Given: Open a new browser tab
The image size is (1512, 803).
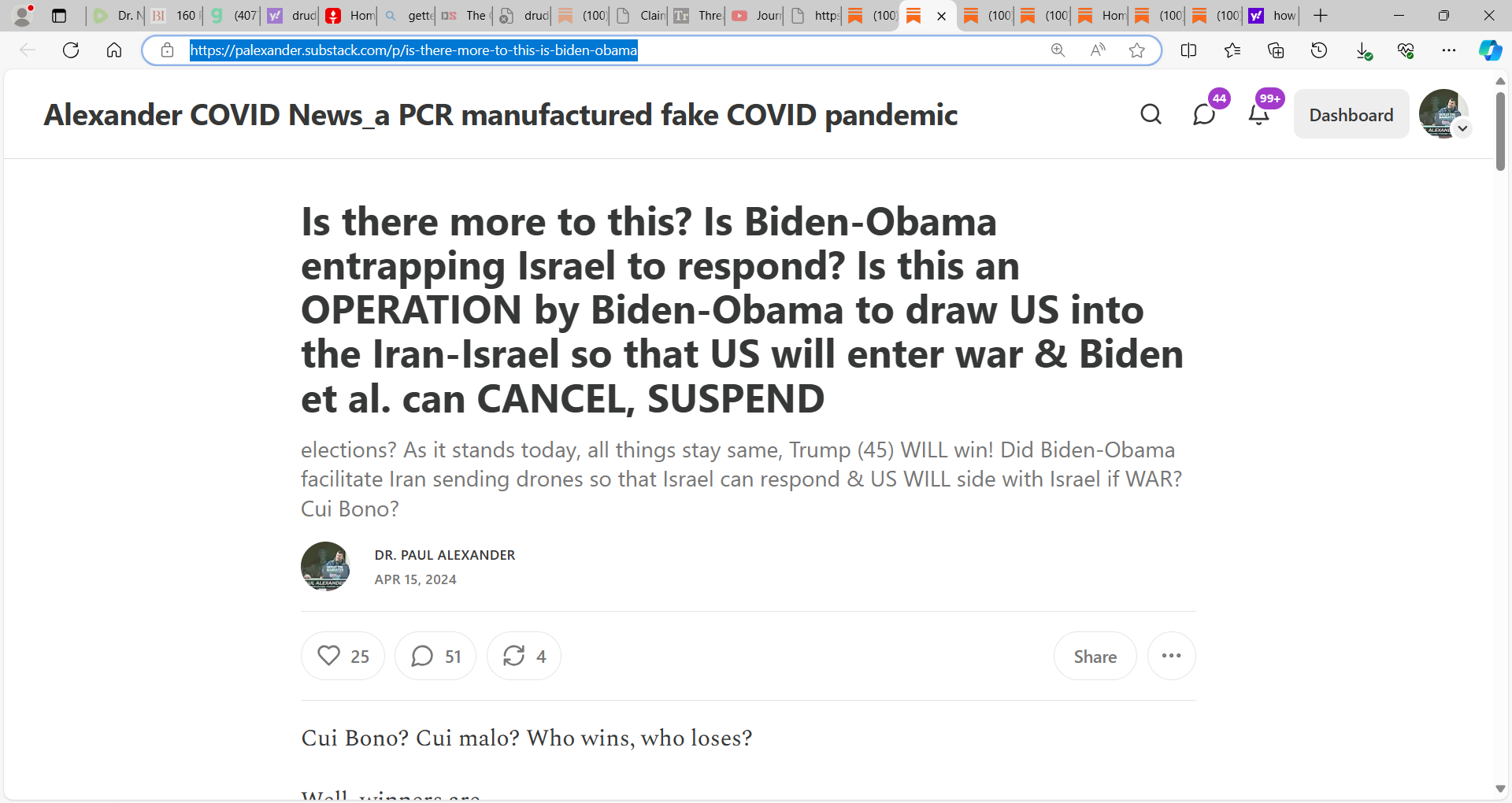Looking at the screenshot, I should (x=1321, y=16).
